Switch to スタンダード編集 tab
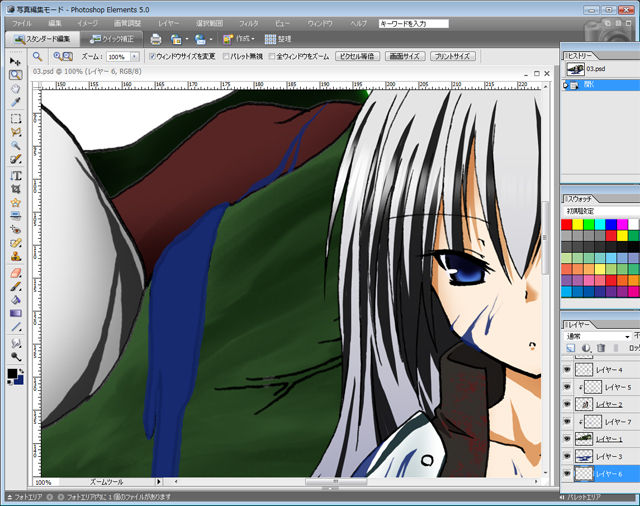 point(42,39)
